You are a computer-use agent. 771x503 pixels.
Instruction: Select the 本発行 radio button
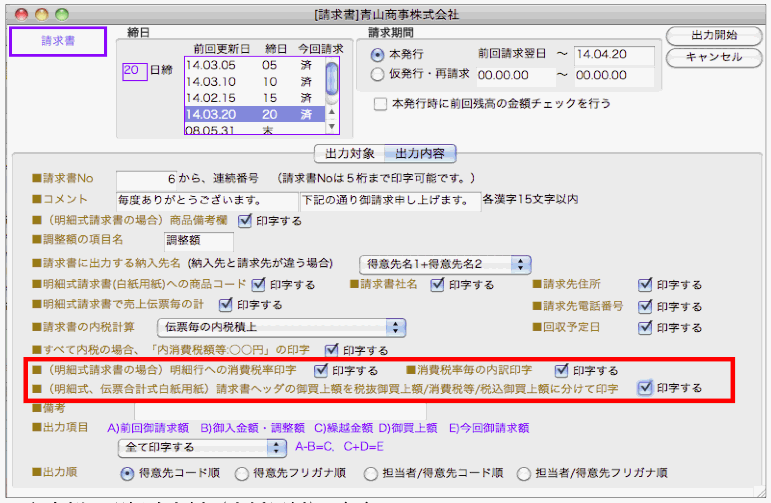[377, 55]
